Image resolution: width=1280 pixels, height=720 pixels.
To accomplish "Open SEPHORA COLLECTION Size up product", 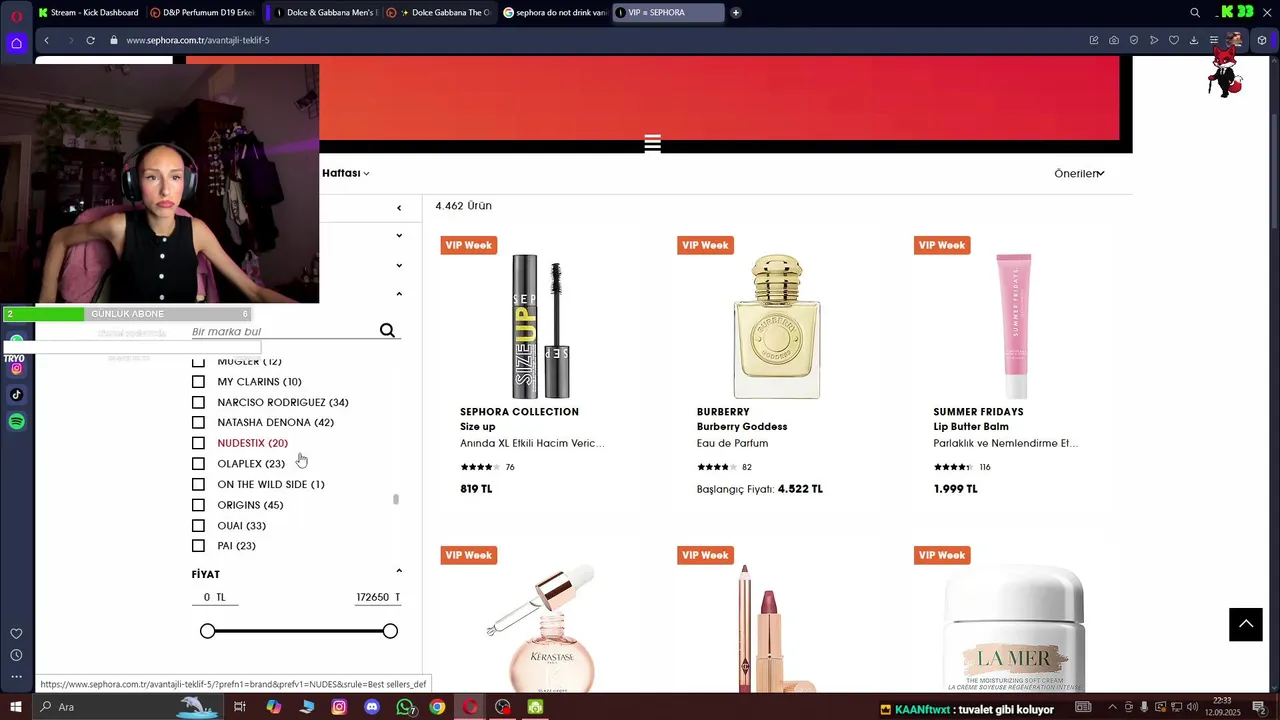I will (x=478, y=427).
